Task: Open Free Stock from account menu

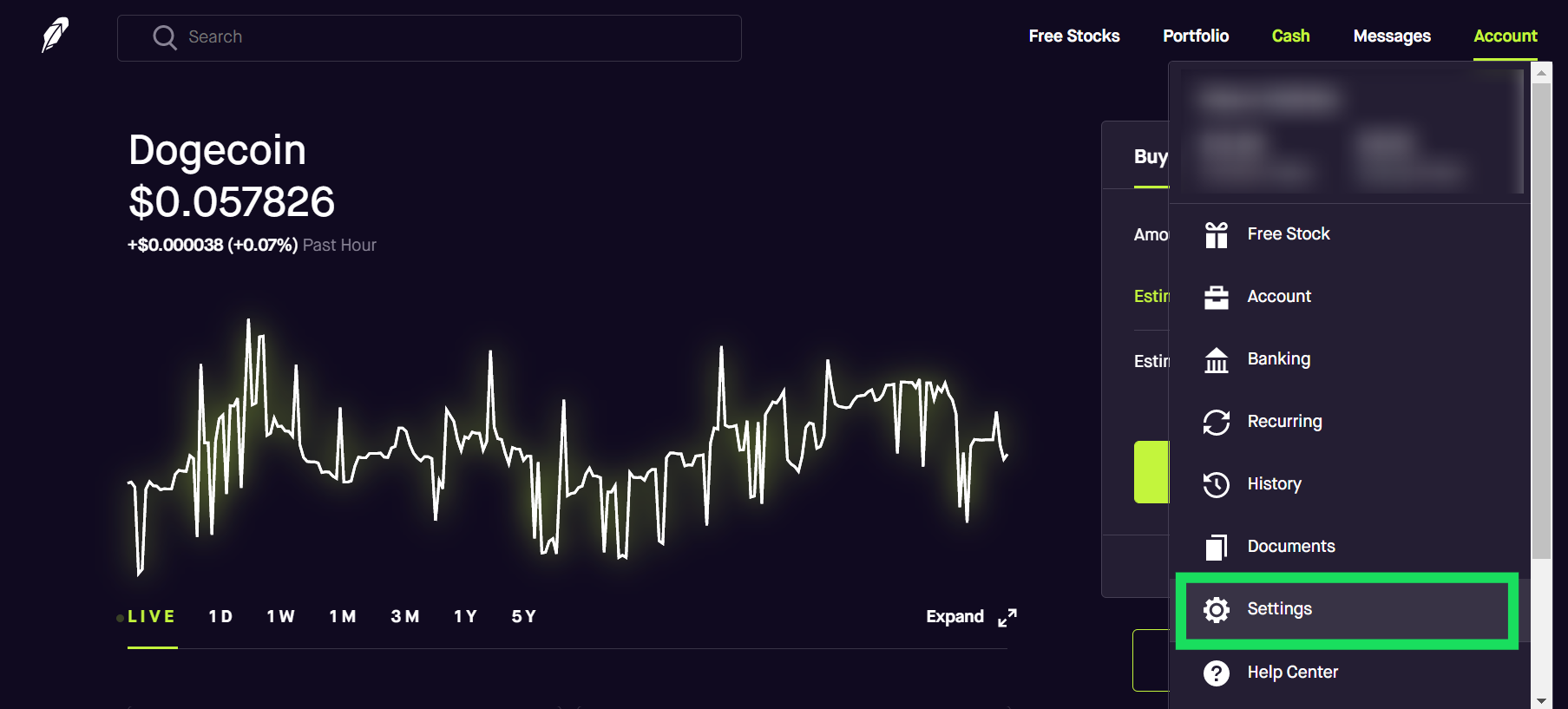Action: tap(1349, 234)
